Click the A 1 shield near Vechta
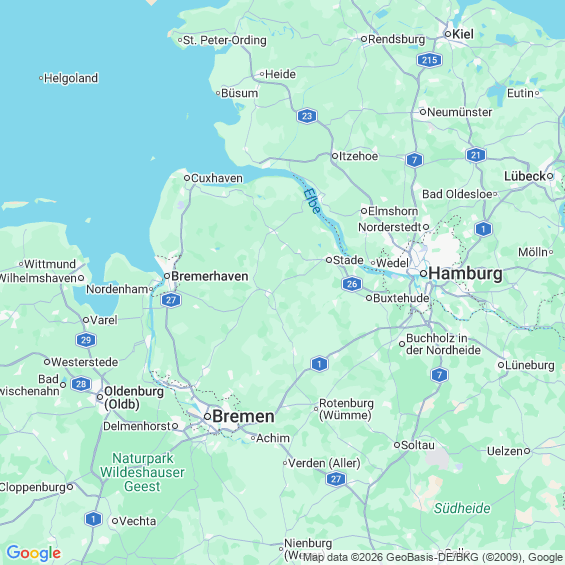Screen dimensions: 565x565 coord(93,519)
